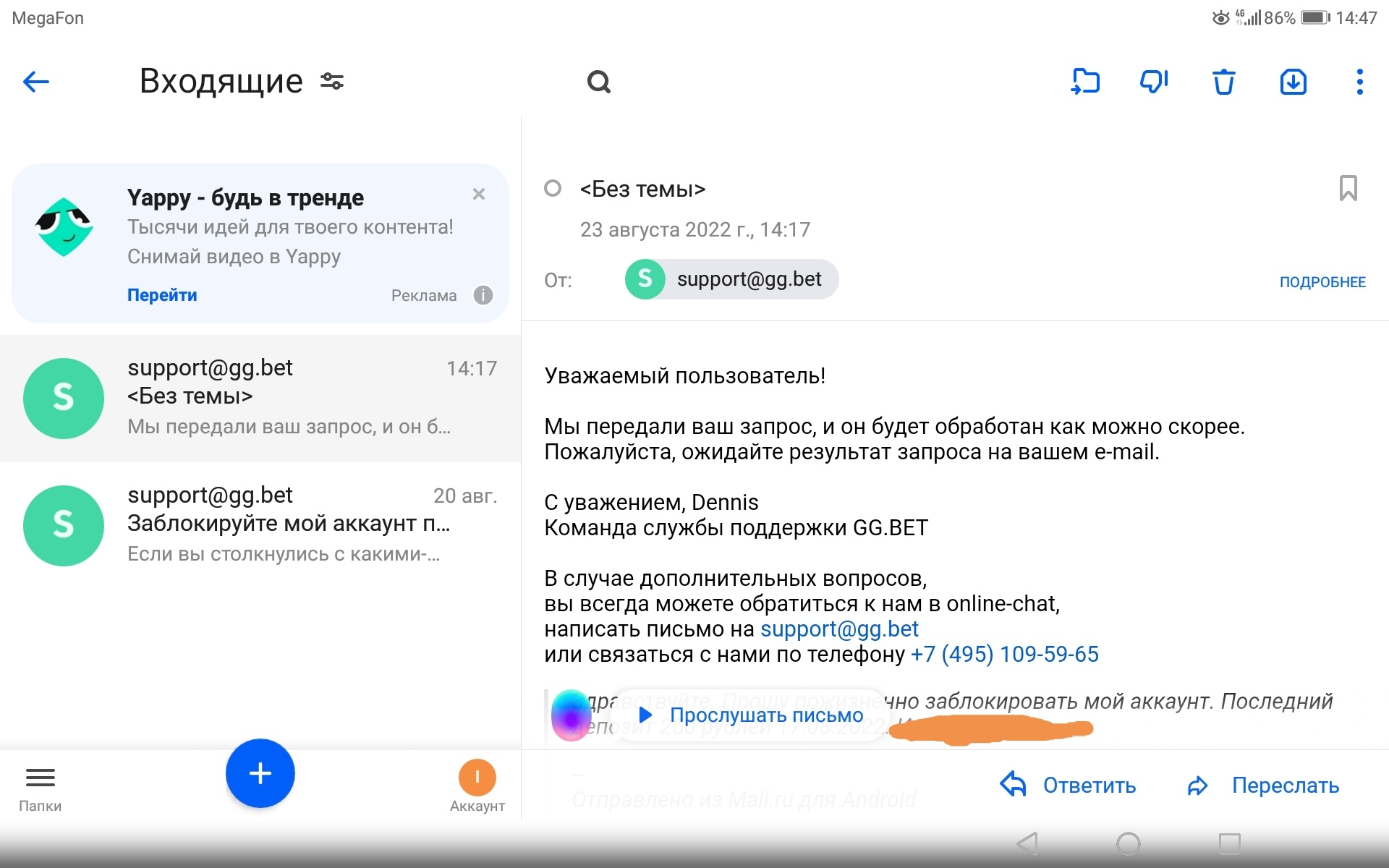This screenshot has height=868, width=1389.
Task: Move message to folder icon
Action: (x=1085, y=81)
